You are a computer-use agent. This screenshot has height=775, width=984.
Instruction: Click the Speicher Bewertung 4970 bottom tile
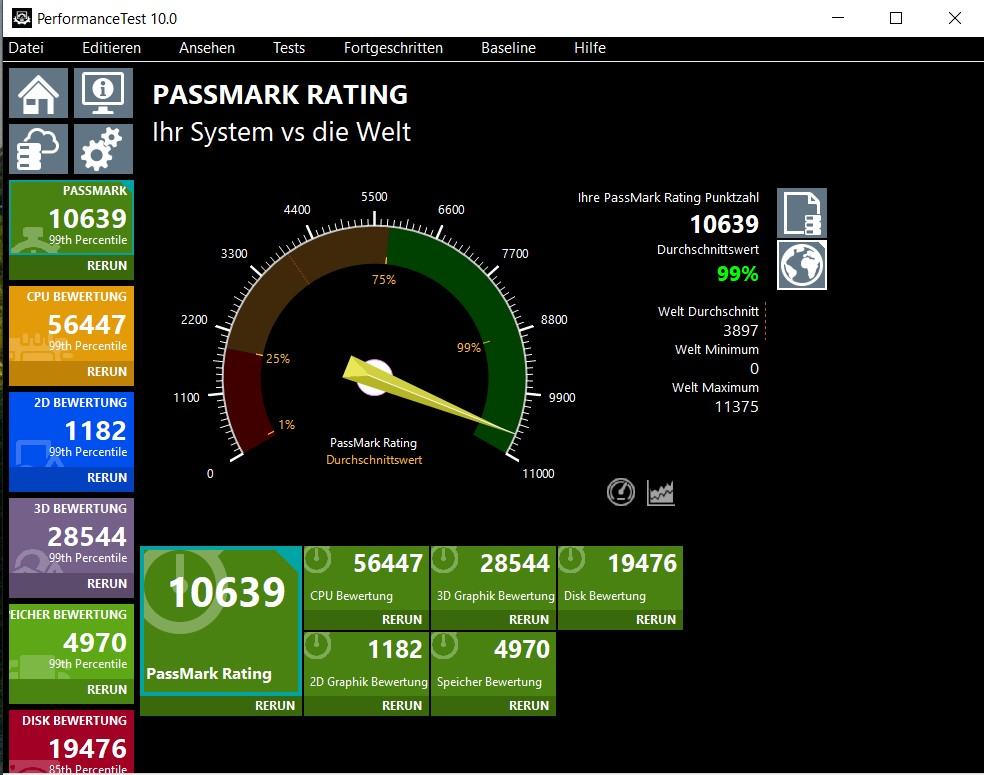(493, 664)
